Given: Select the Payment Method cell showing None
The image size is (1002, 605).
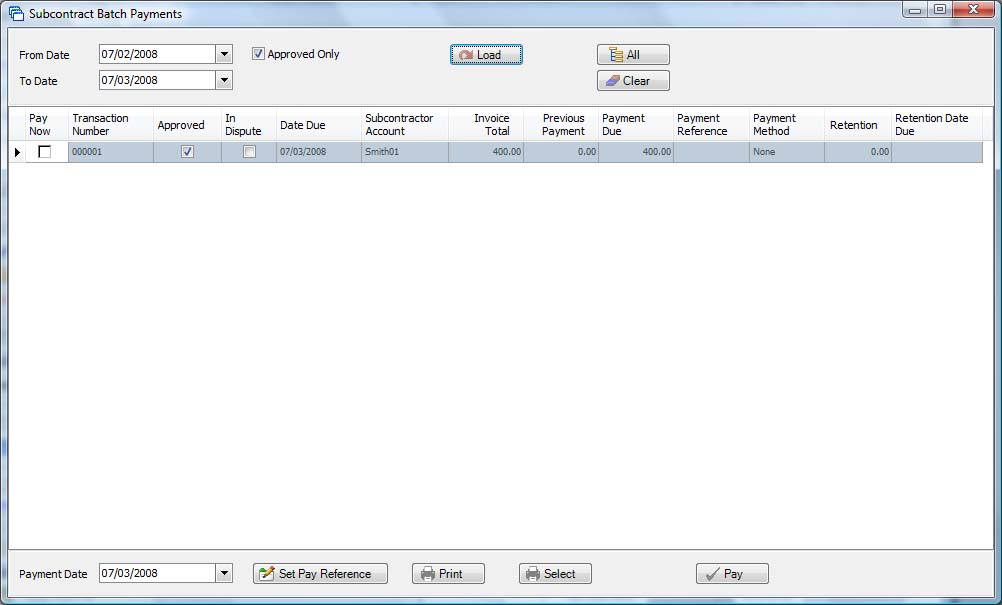Looking at the screenshot, I should (x=786, y=152).
